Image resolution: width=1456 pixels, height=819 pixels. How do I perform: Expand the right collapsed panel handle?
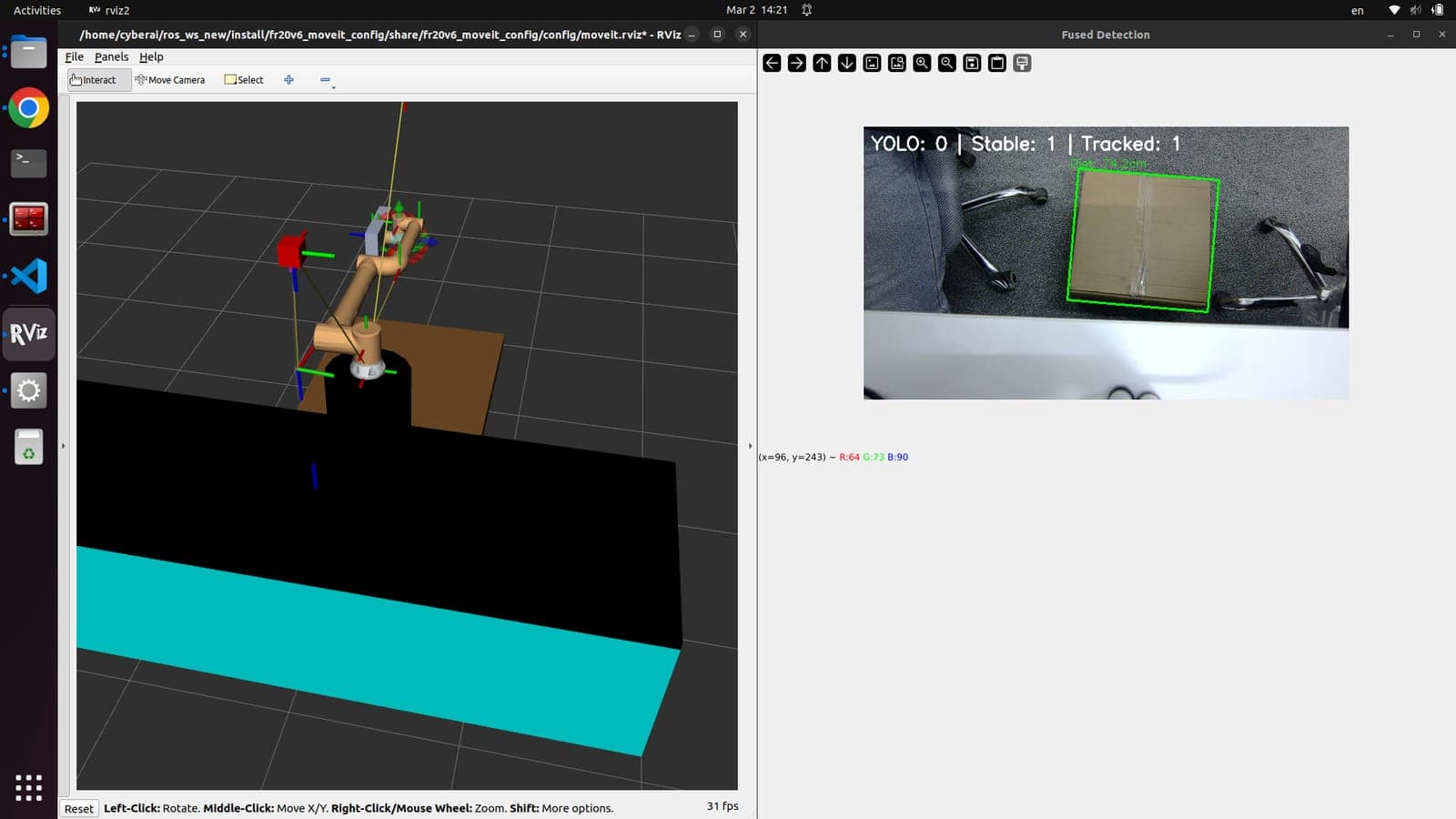point(750,446)
